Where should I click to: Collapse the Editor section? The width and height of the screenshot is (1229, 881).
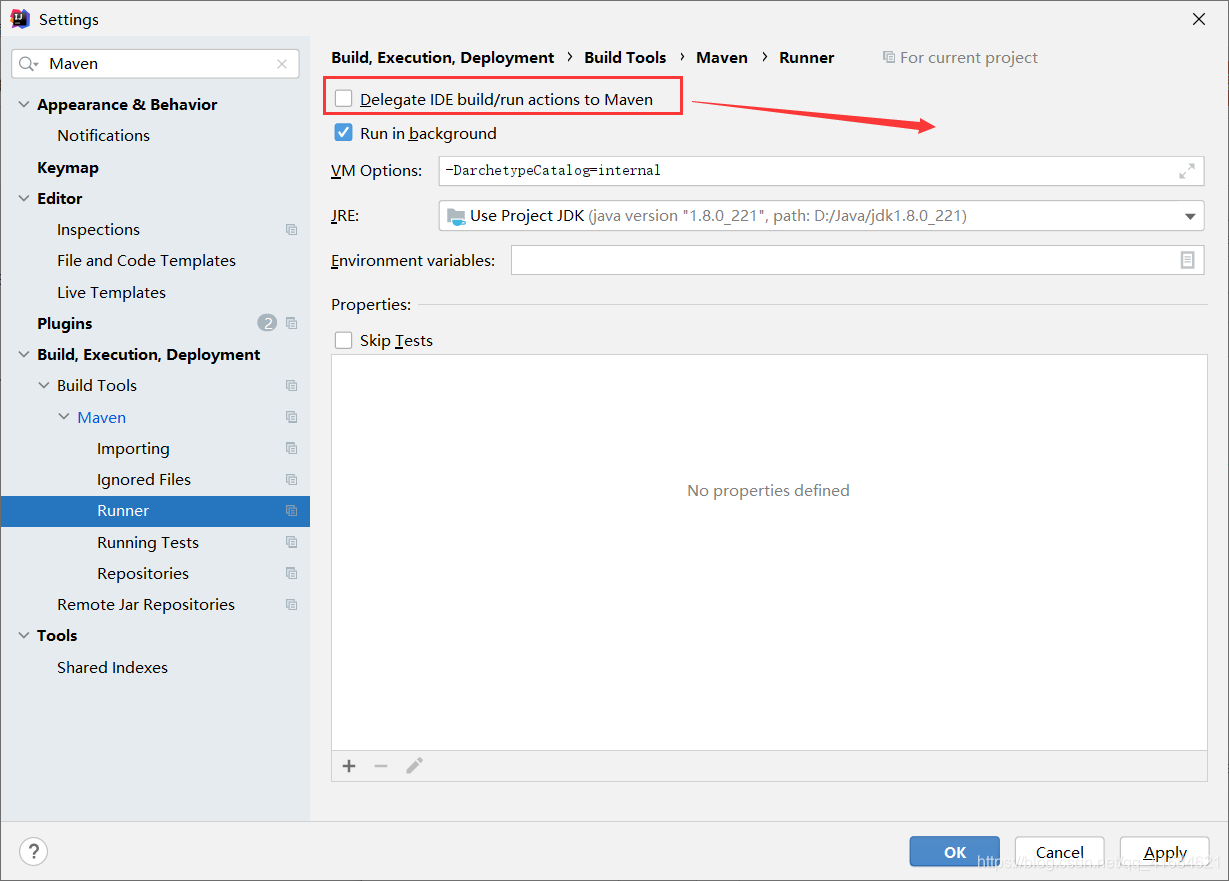[25, 198]
